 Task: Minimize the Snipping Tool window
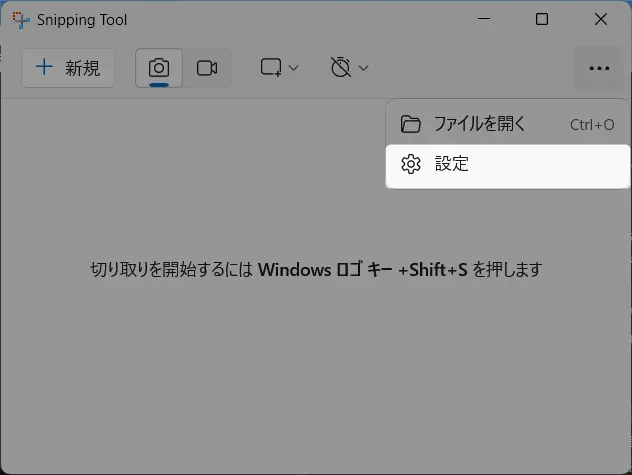click(x=484, y=19)
